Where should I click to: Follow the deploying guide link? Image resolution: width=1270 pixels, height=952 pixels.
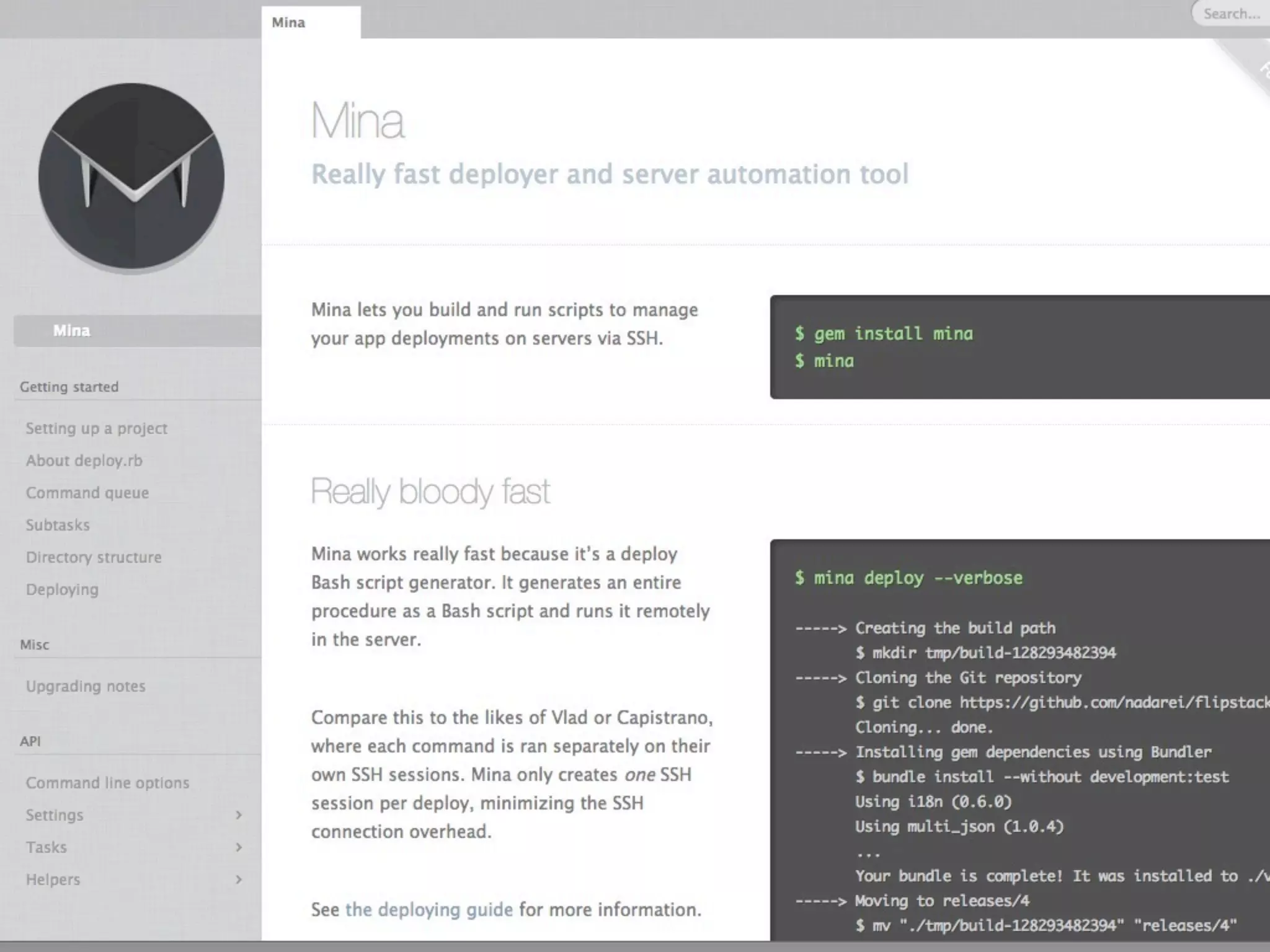pyautogui.click(x=429, y=909)
